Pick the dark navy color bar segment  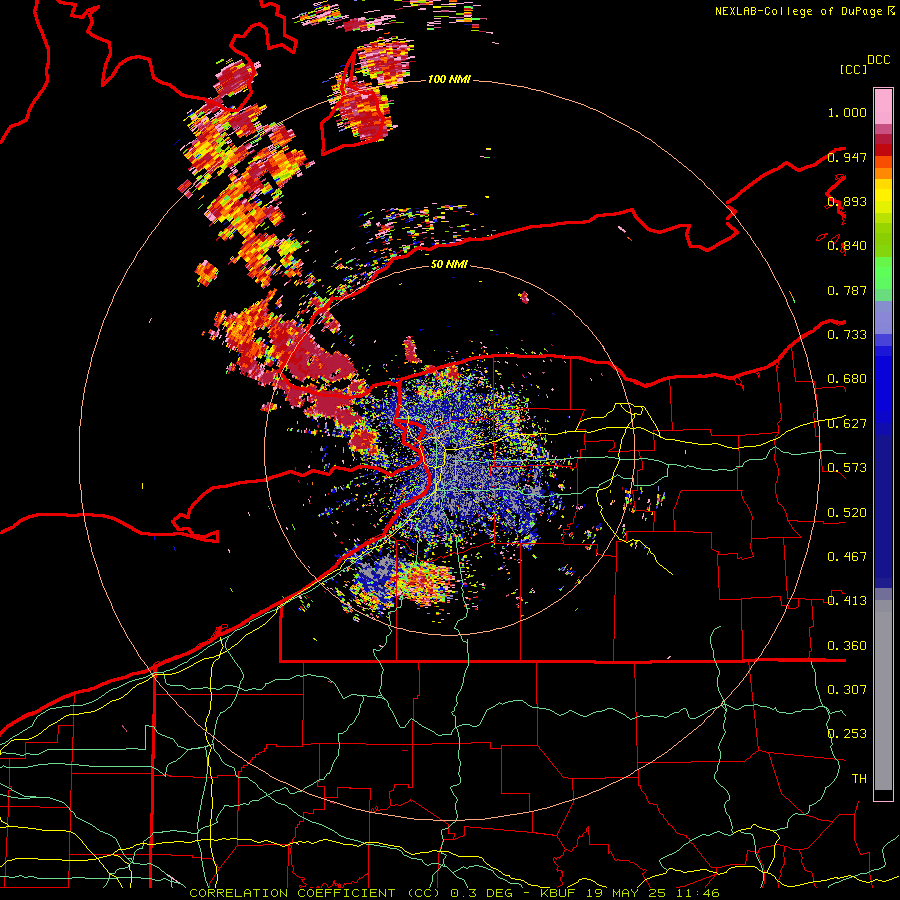883,511
